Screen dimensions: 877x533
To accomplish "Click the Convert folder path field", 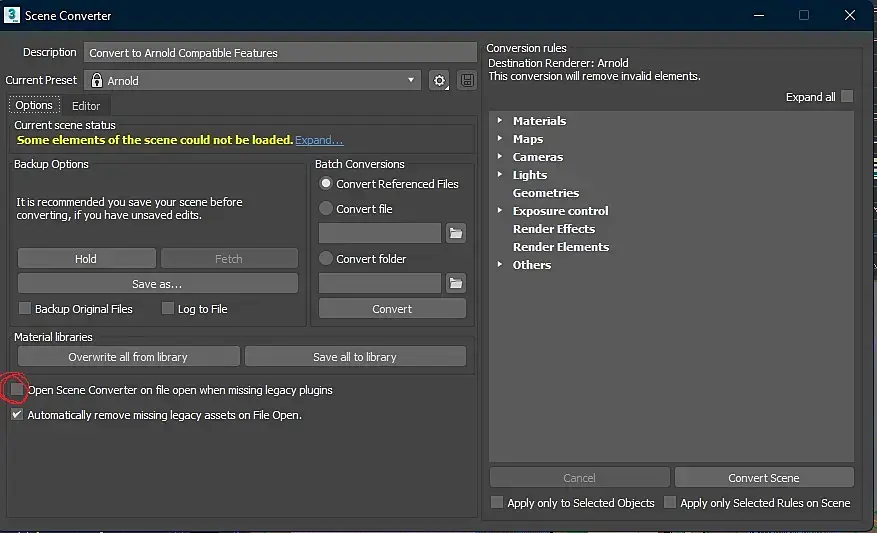I will [380, 283].
